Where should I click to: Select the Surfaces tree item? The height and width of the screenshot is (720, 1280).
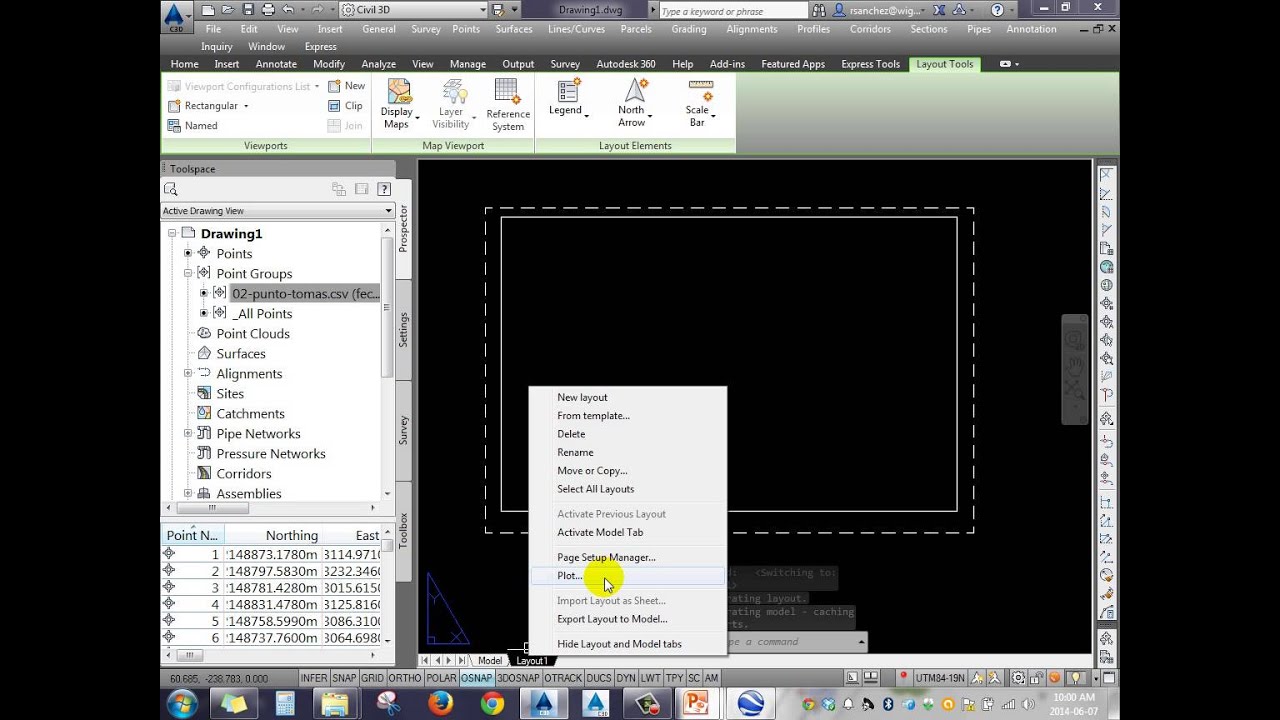coord(241,353)
